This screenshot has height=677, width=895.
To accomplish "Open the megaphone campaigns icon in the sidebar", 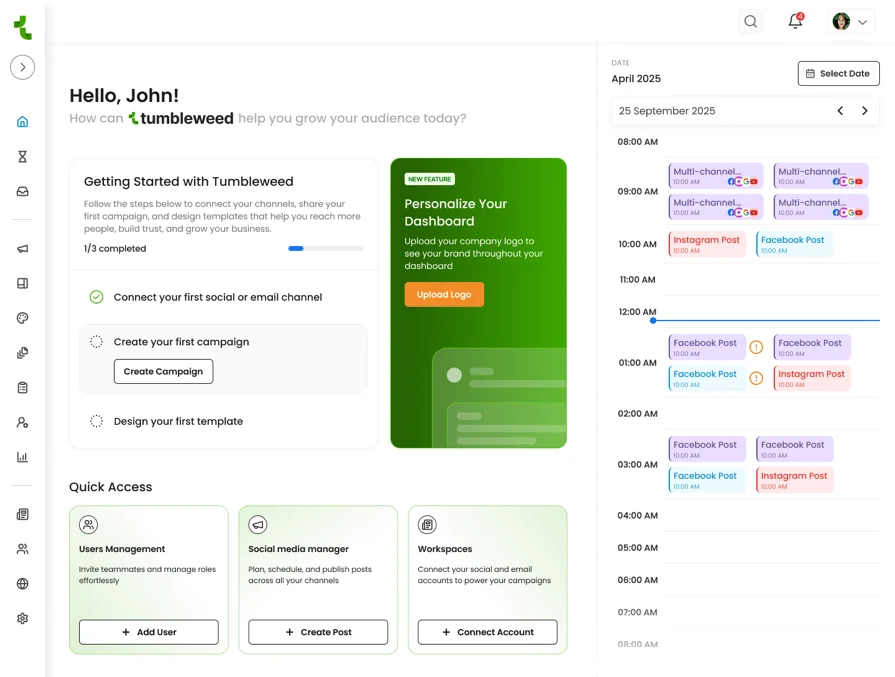I will 22,249.
